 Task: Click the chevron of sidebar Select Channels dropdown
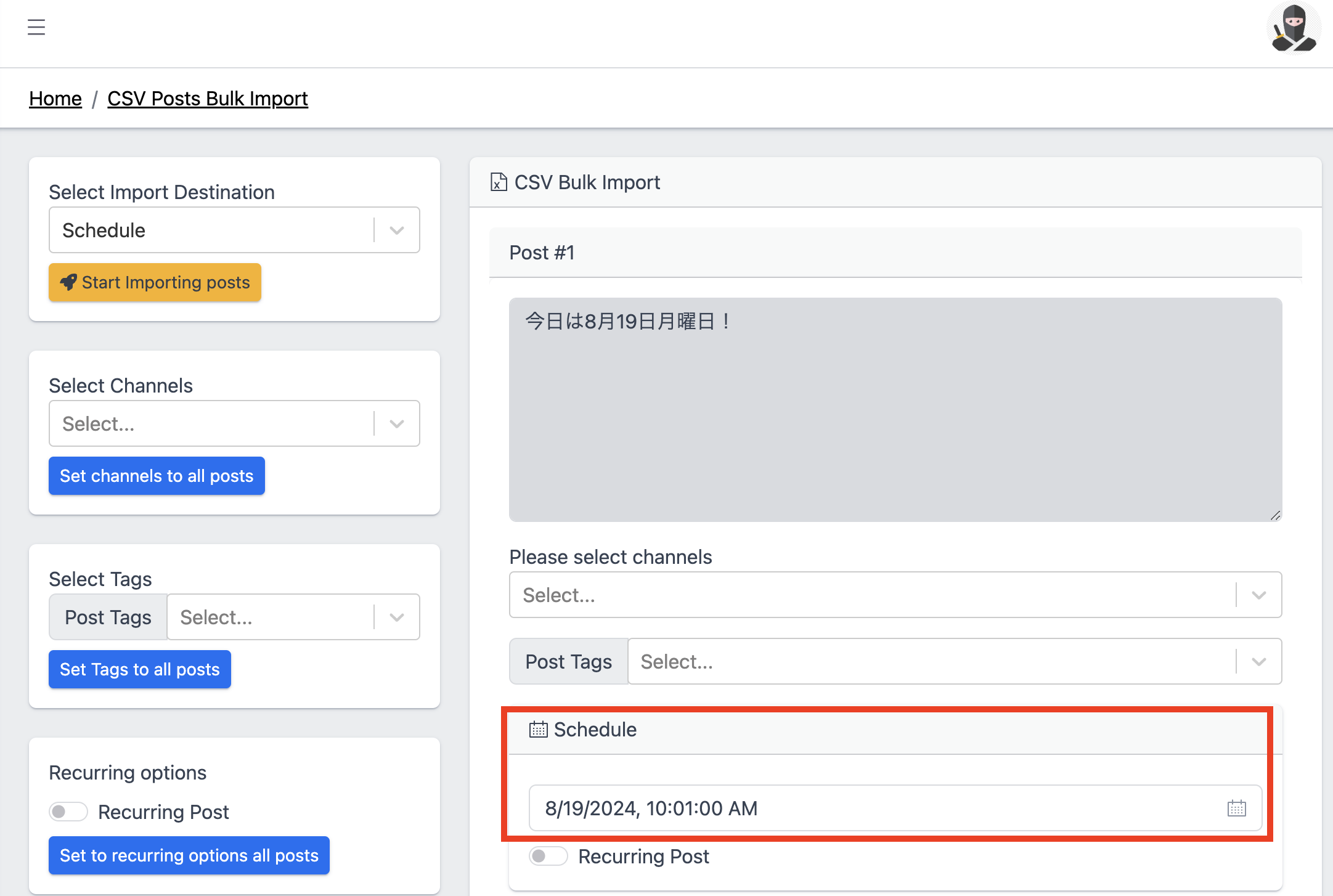tap(397, 423)
